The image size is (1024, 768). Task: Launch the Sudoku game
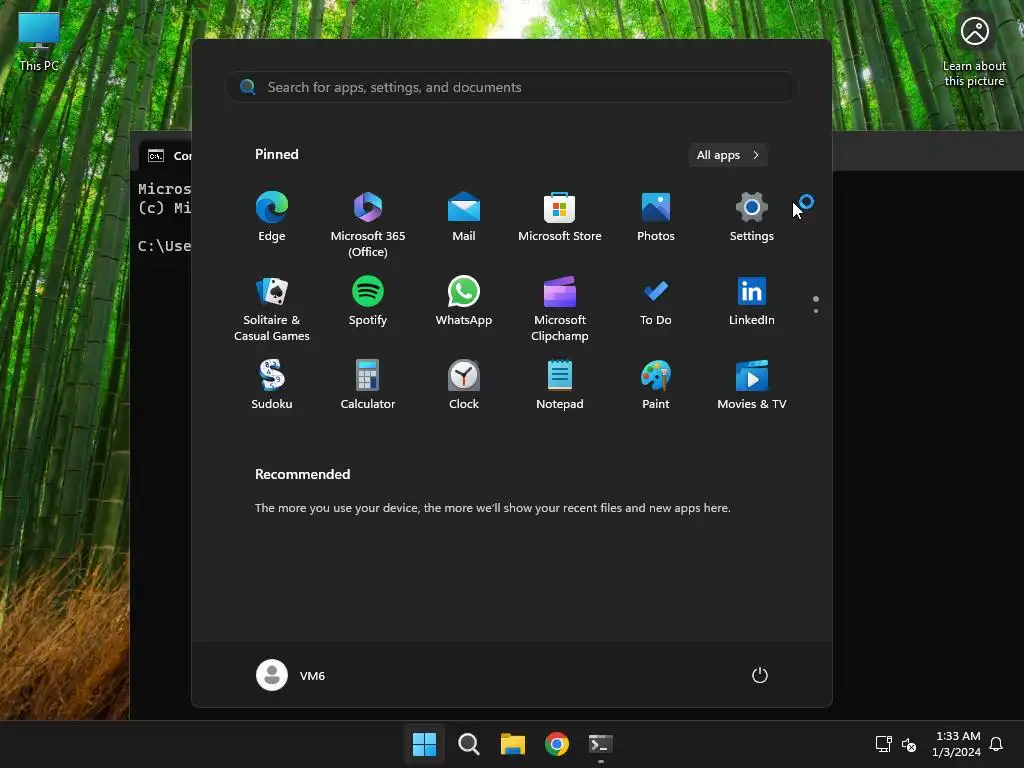[x=272, y=385]
